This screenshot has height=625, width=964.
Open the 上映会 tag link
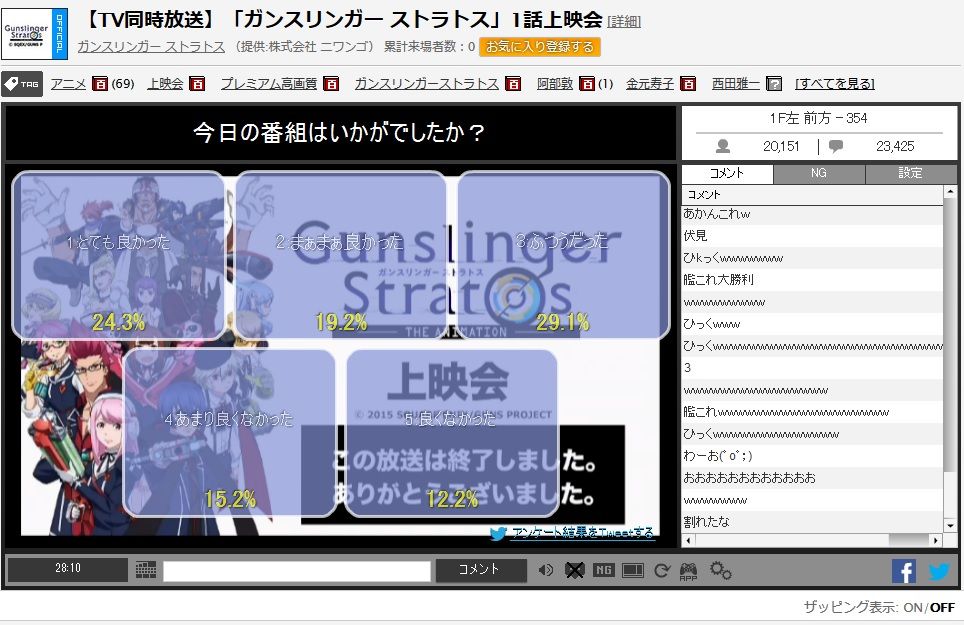click(x=165, y=84)
